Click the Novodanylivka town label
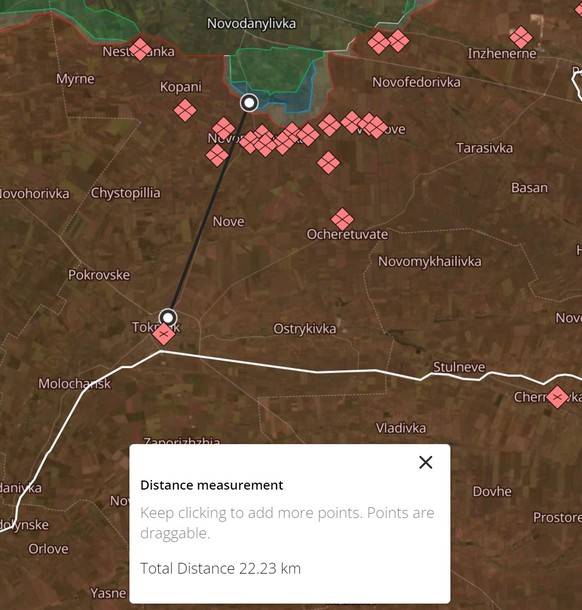Viewport: 582px width, 610px height. (x=251, y=24)
